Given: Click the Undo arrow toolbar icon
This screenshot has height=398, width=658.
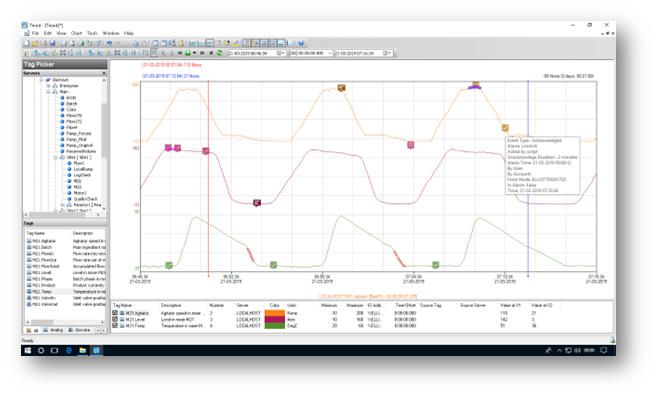Looking at the screenshot, I should tap(109, 43).
